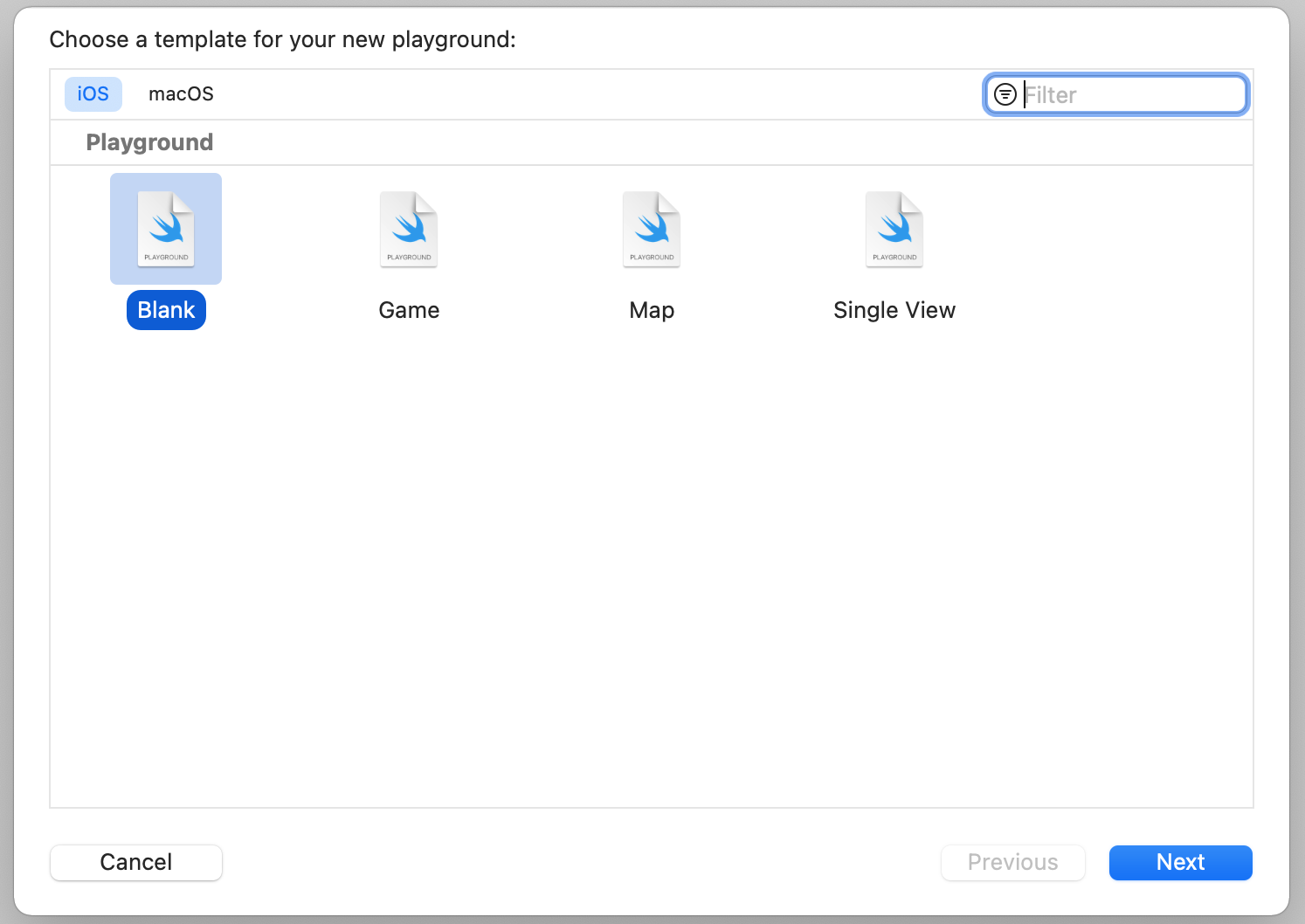Select the Map playground template icon

(x=652, y=229)
